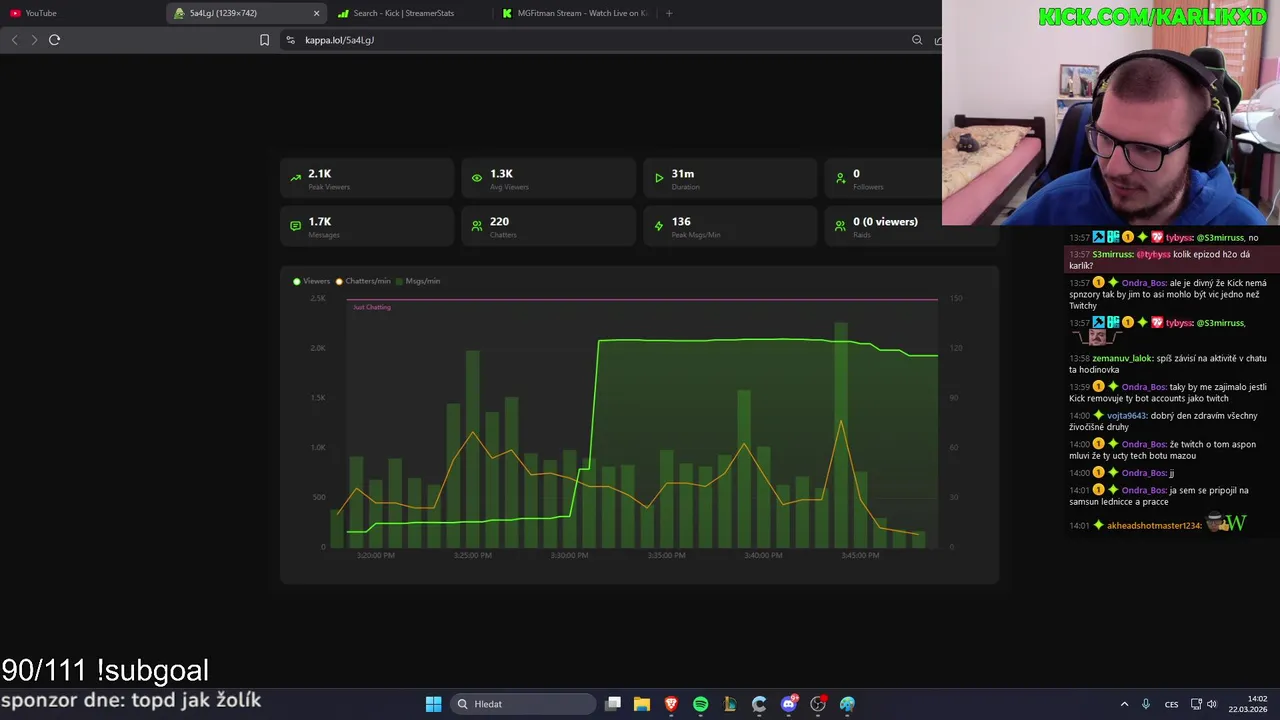Click the streamer webcam overlay
1280x720 pixels.
click(1110, 112)
